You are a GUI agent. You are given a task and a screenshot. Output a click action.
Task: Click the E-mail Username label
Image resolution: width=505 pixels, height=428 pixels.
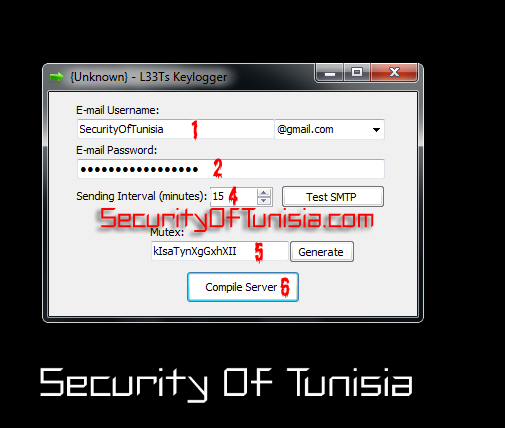pos(117,110)
